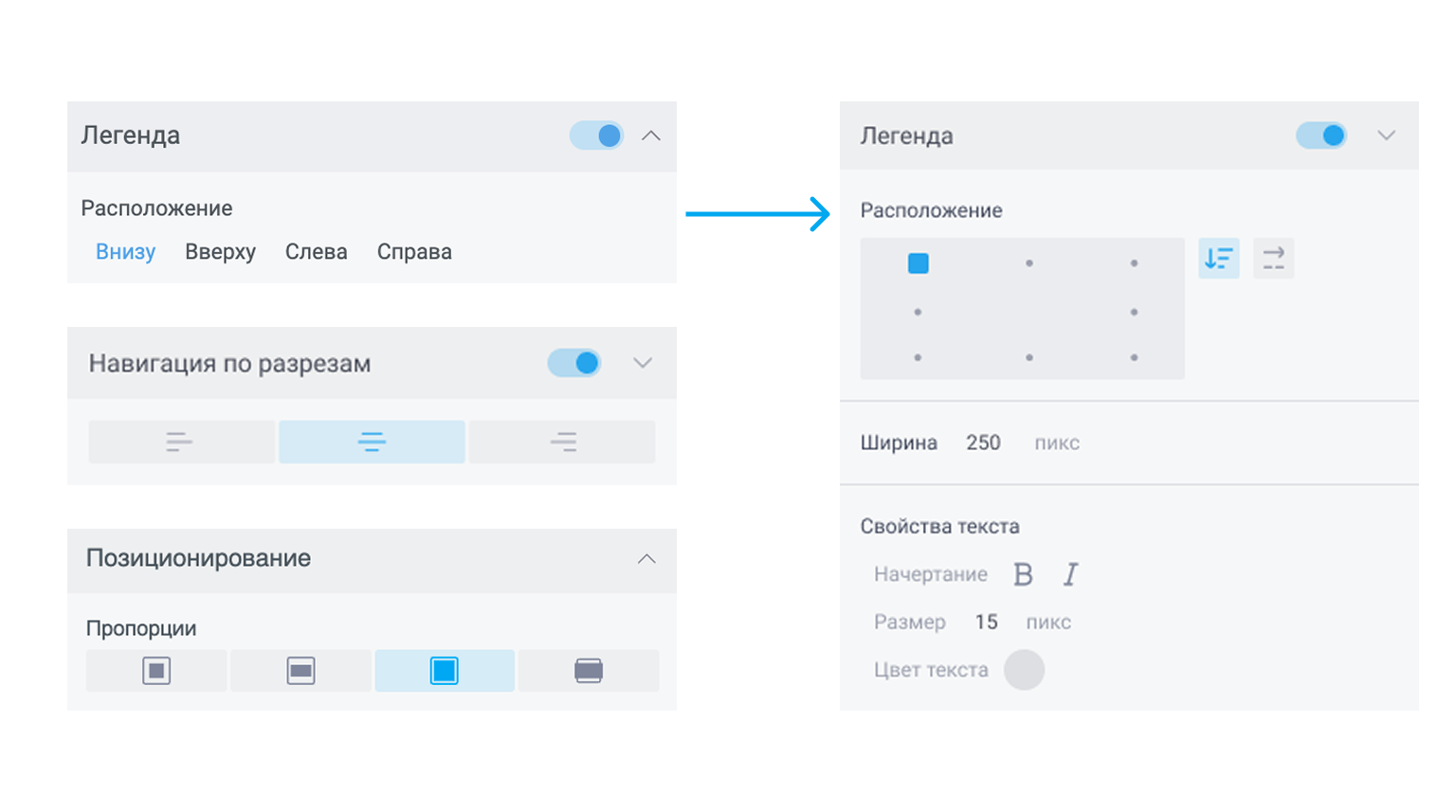Select left alignment in Навигация по разрезам
The width and height of the screenshot is (1456, 812).
pos(181,442)
